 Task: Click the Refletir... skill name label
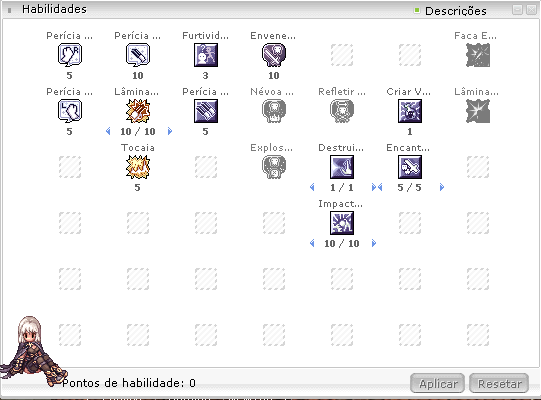pos(342,92)
